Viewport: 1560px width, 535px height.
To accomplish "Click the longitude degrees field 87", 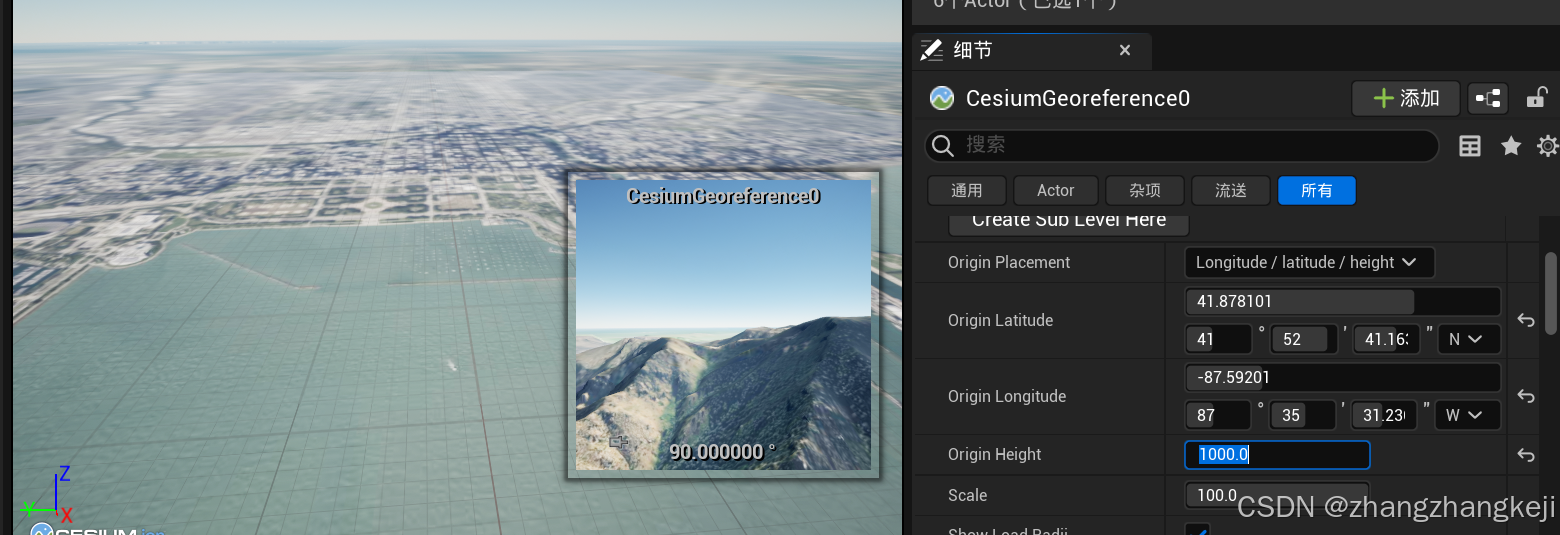I will [x=1218, y=415].
